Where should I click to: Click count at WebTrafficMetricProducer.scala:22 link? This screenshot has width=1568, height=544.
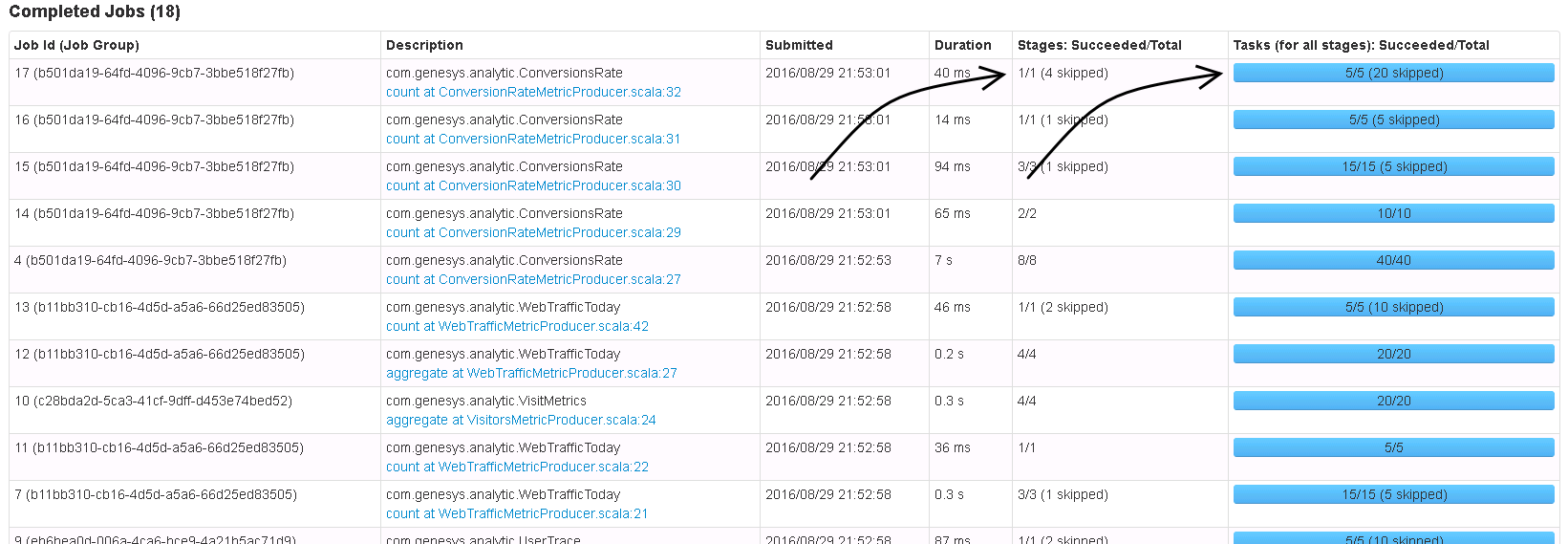517,467
